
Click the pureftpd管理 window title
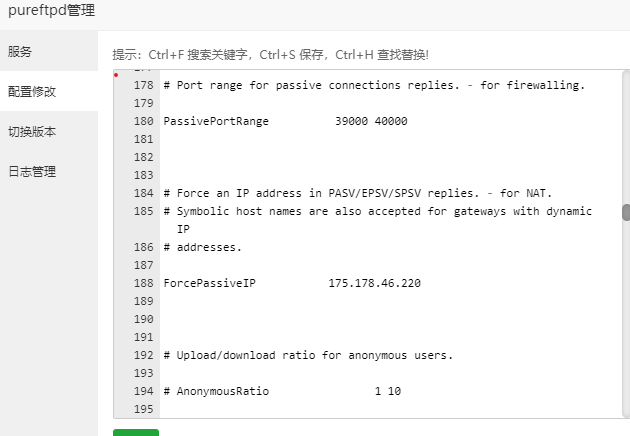coord(51,10)
